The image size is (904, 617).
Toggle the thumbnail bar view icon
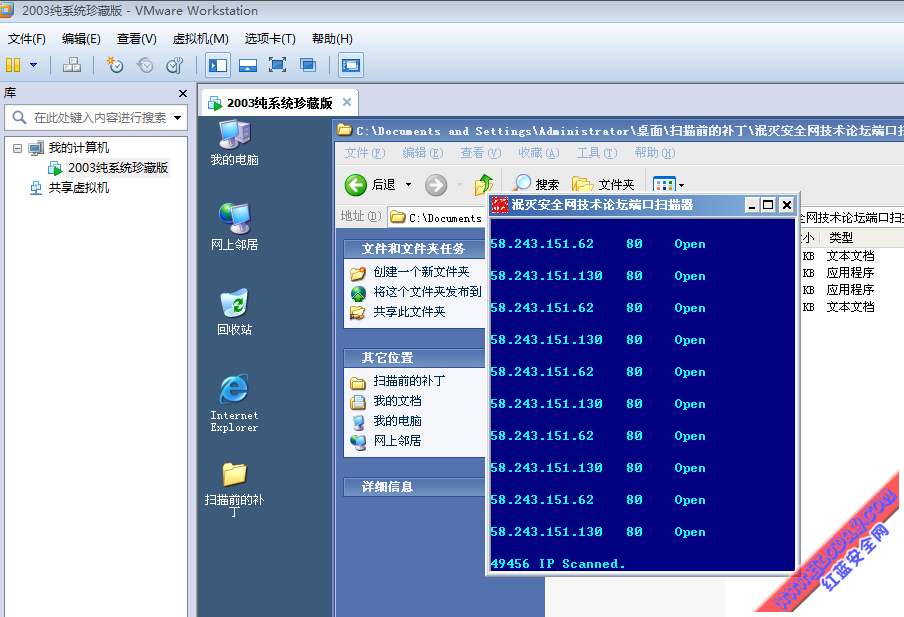coord(248,65)
